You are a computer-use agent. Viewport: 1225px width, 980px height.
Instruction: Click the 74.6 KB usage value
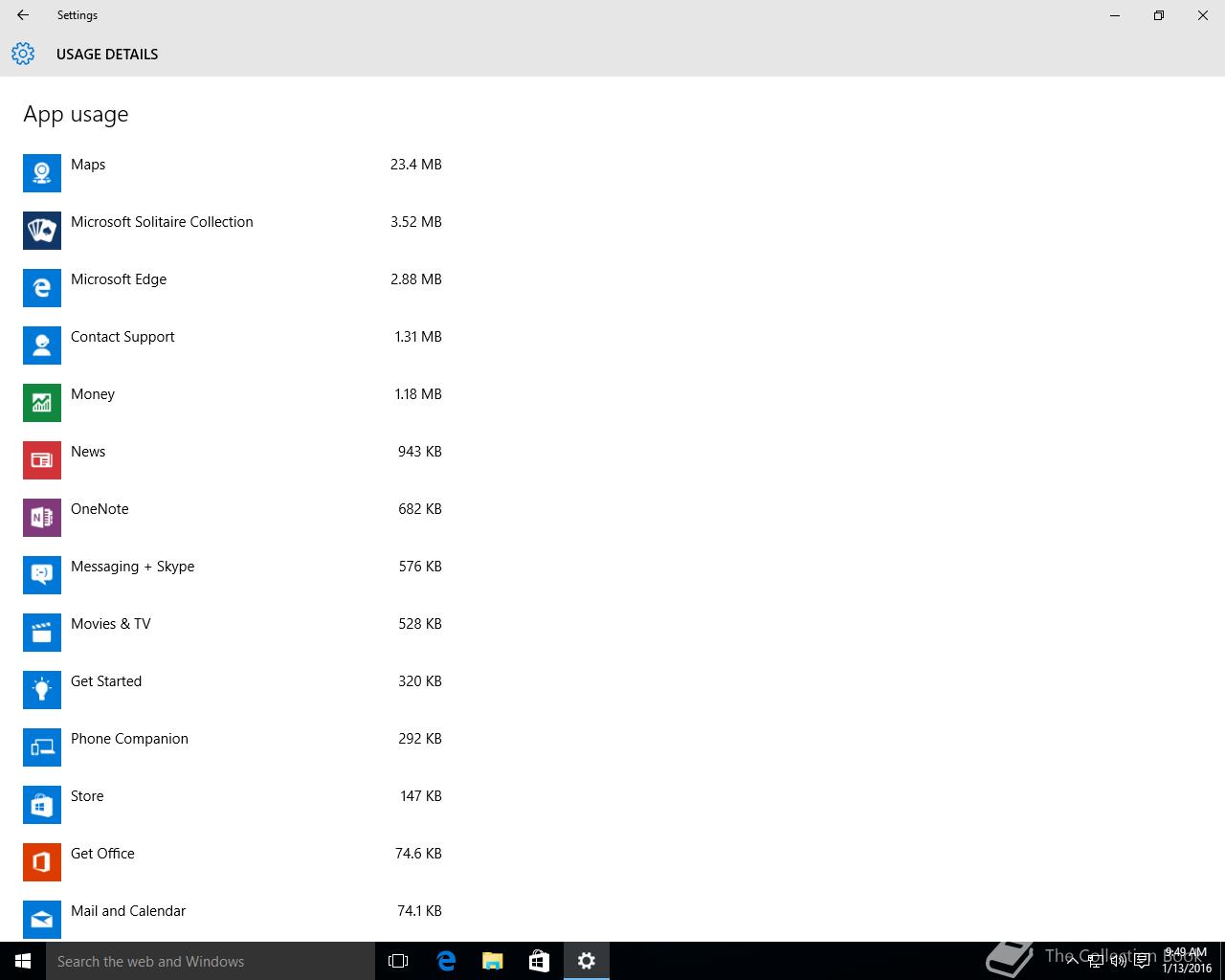click(x=418, y=854)
